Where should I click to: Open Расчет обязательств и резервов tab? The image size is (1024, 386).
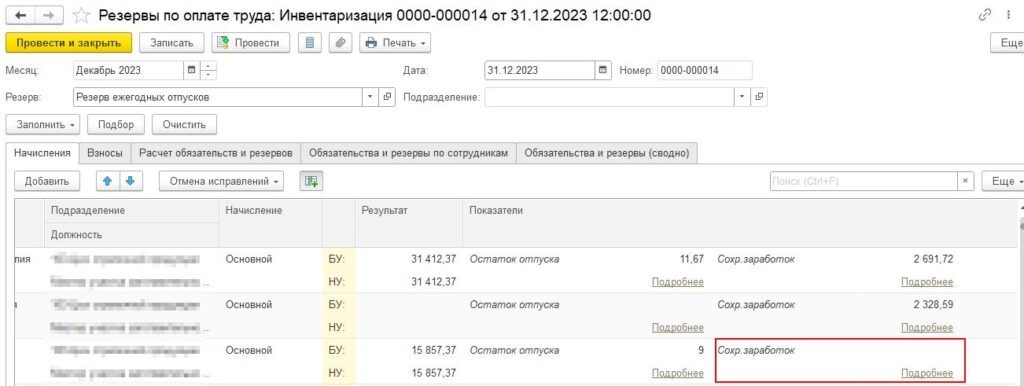(x=216, y=153)
